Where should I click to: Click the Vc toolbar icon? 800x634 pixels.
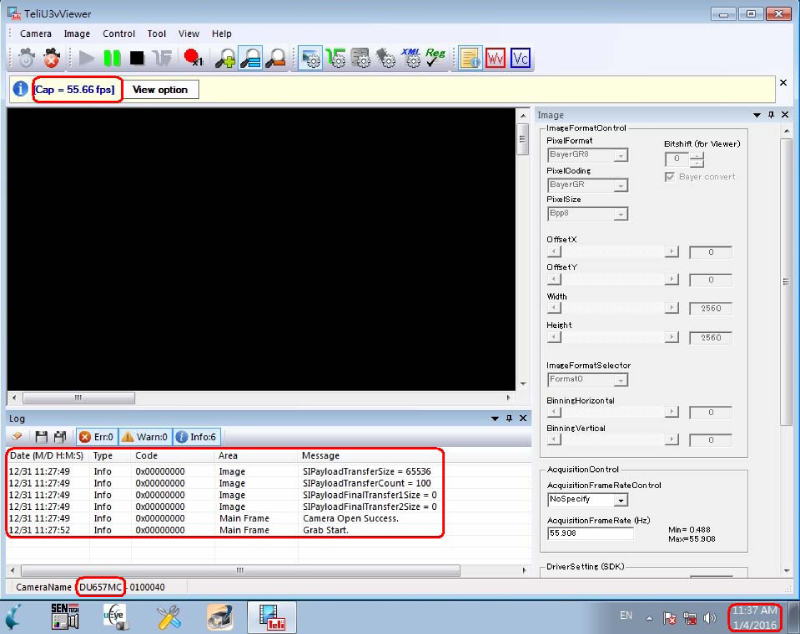click(520, 58)
